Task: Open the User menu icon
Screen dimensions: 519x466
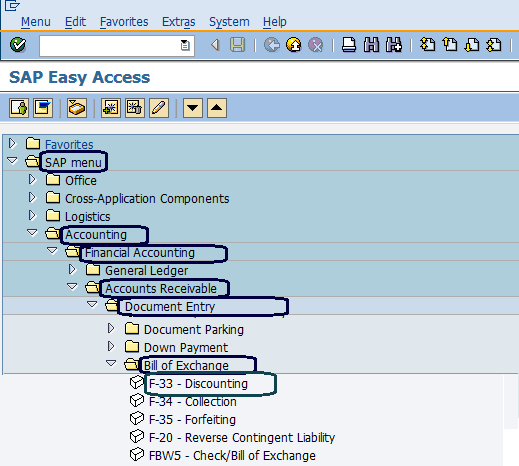Action: (x=19, y=108)
